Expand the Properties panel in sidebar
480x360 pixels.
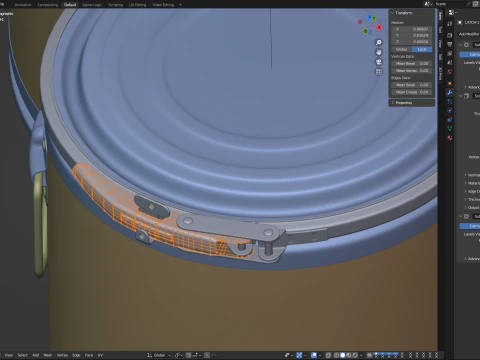click(x=403, y=103)
